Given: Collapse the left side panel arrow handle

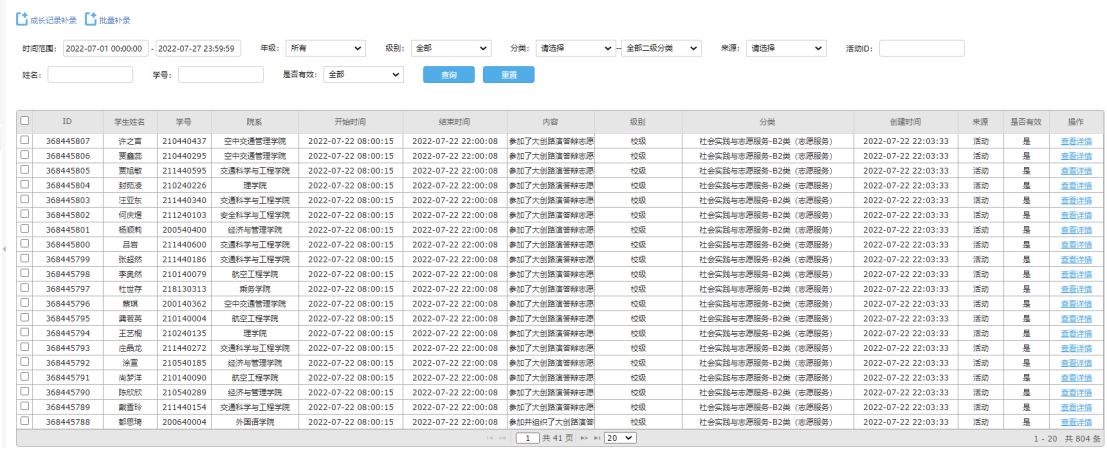Looking at the screenshot, I should pos(4,248).
